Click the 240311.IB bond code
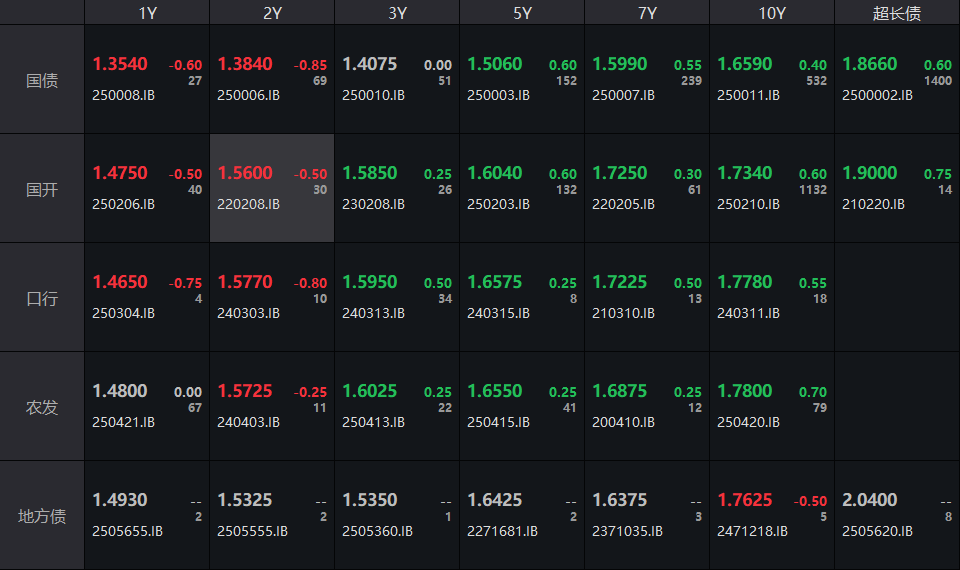 tap(748, 313)
